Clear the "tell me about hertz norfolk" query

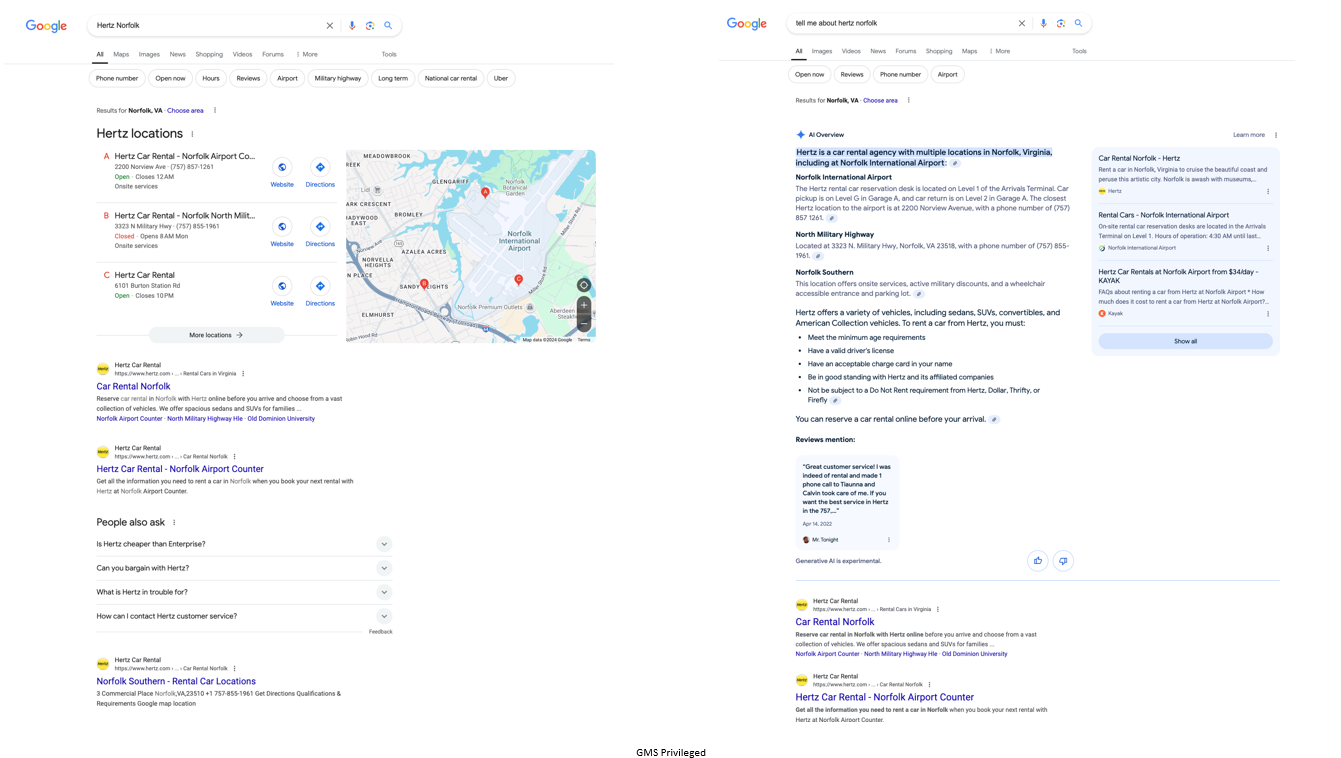coord(1022,23)
